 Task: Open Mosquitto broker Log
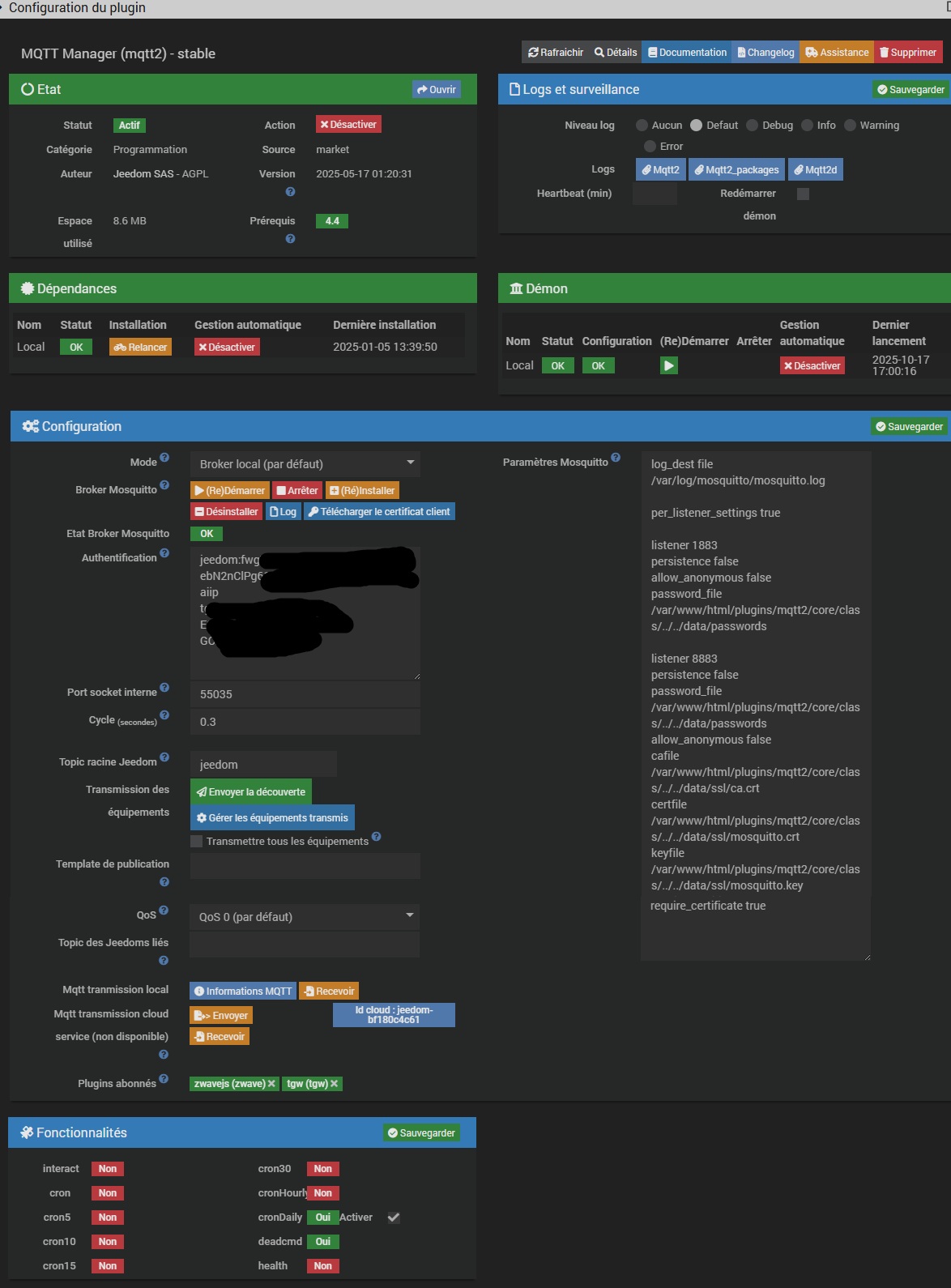coord(283,512)
